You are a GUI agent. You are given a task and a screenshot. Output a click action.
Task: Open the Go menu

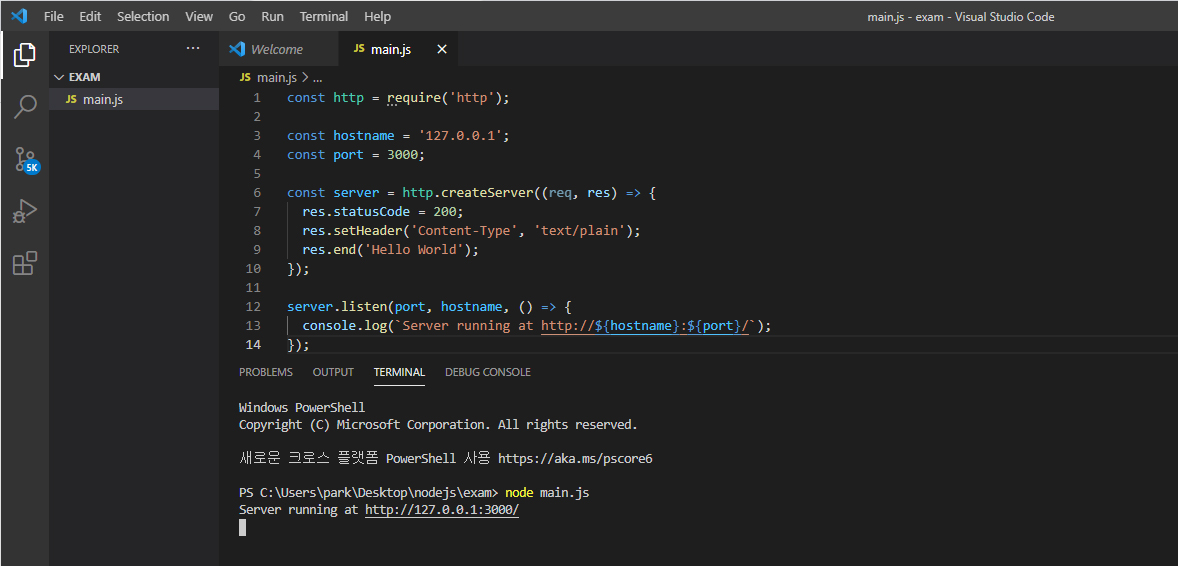pyautogui.click(x=237, y=17)
